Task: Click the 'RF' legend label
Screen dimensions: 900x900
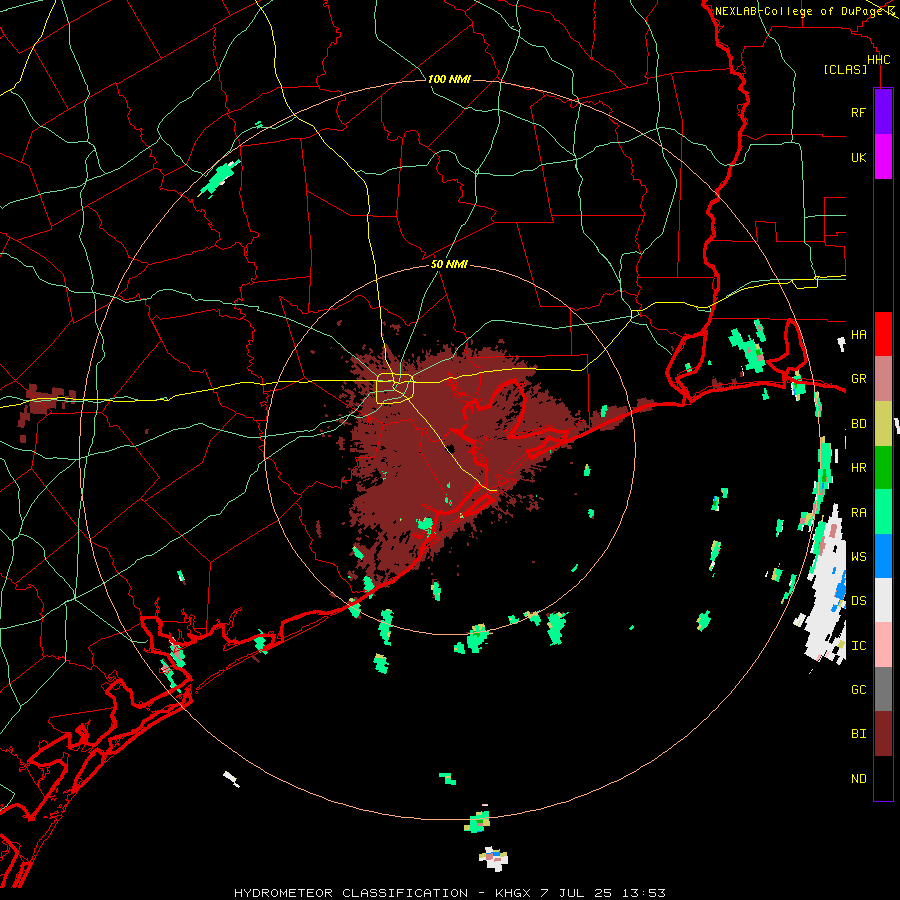Action: pos(858,112)
